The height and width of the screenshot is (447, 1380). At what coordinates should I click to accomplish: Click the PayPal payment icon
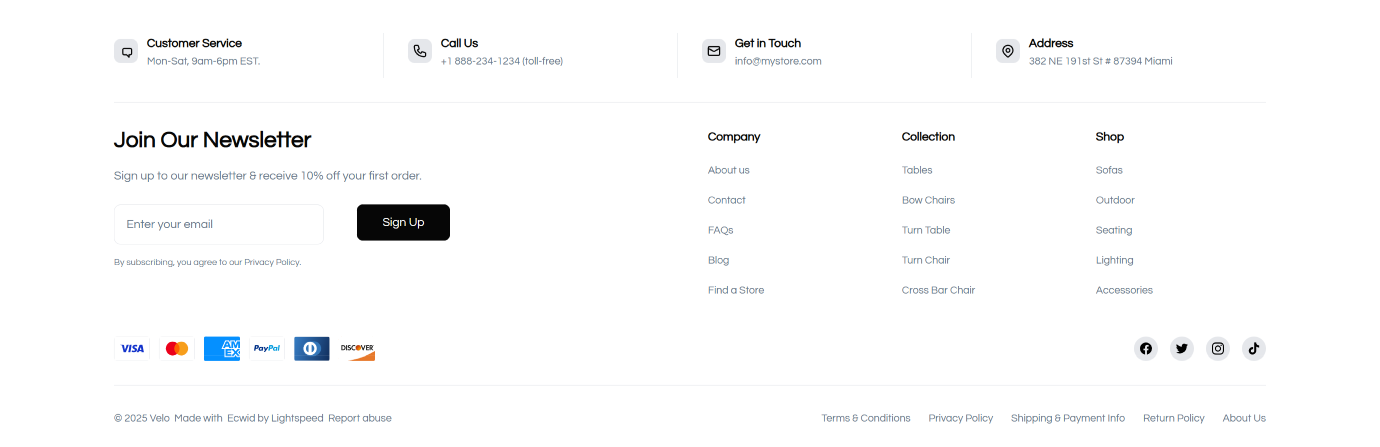[267, 349]
